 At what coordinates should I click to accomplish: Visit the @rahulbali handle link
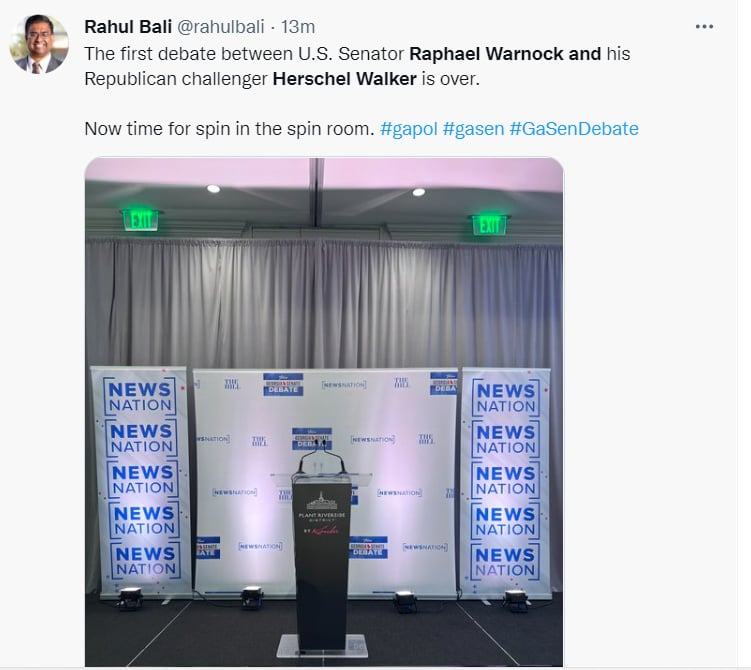point(221,27)
